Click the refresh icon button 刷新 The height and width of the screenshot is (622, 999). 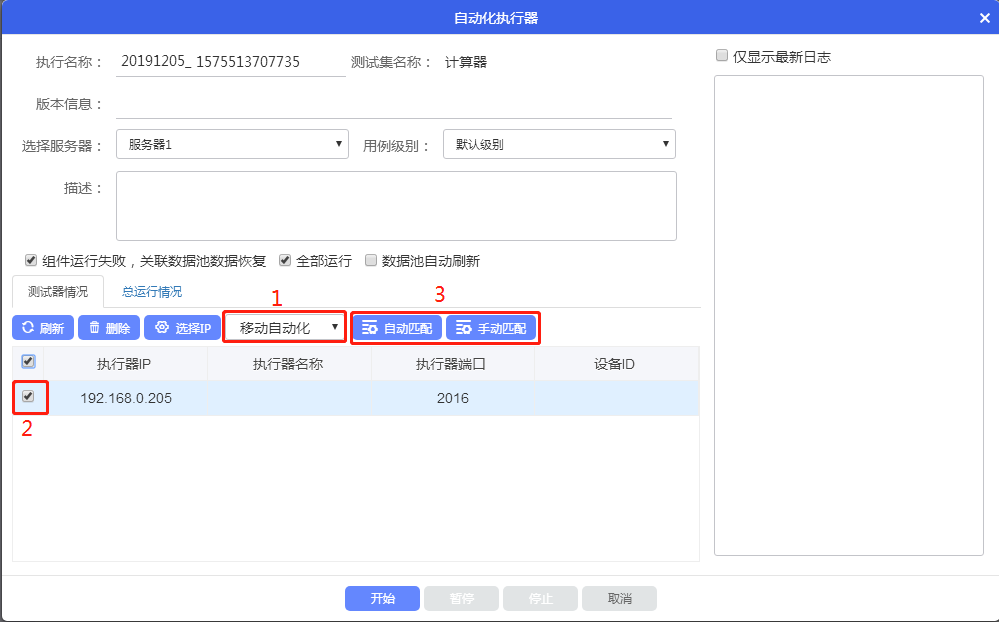[42, 328]
